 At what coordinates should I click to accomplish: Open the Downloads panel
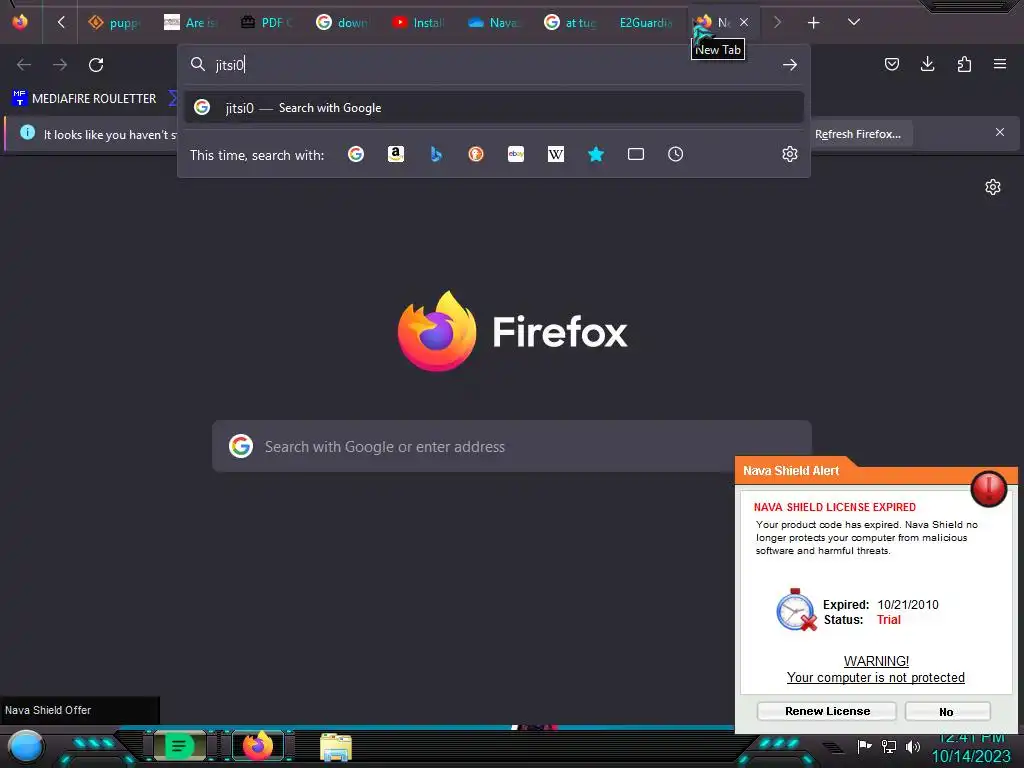pyautogui.click(x=927, y=64)
